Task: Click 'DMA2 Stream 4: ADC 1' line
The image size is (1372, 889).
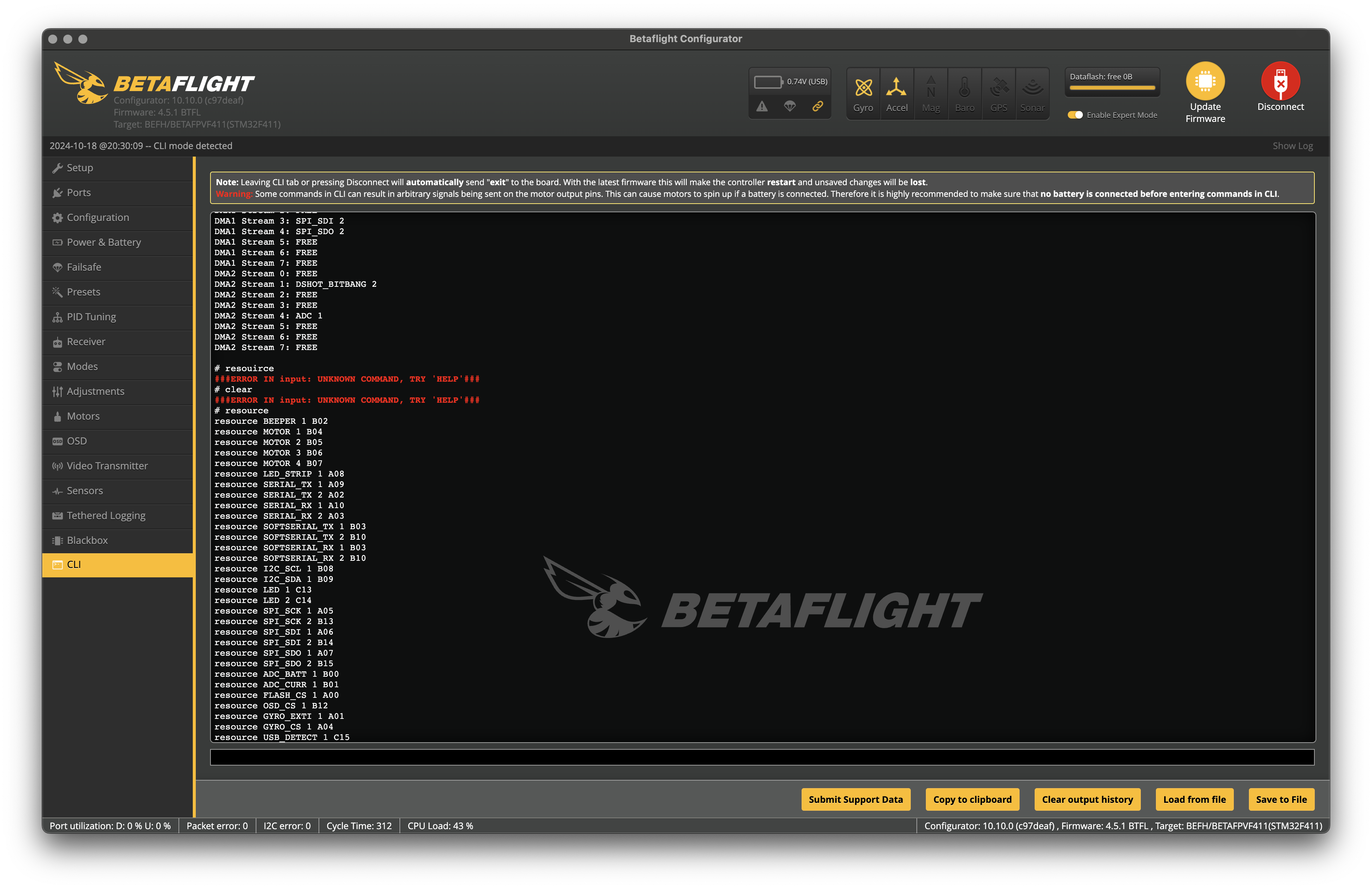Action: click(x=268, y=316)
